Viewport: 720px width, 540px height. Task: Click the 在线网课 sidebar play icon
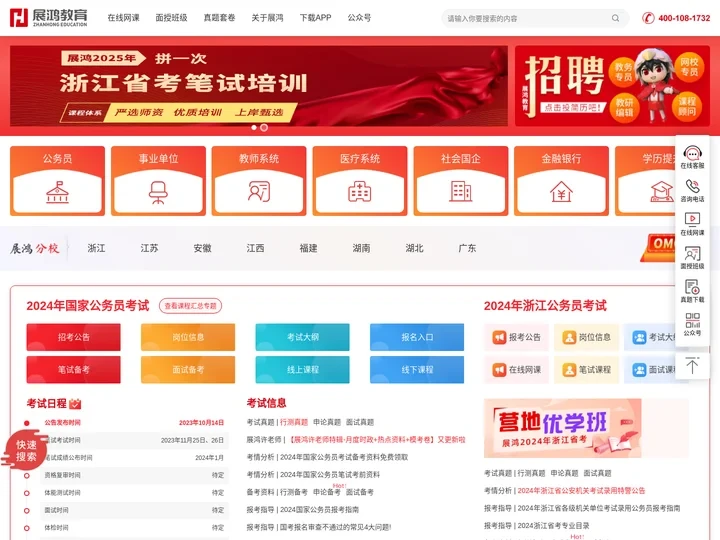coord(692,219)
